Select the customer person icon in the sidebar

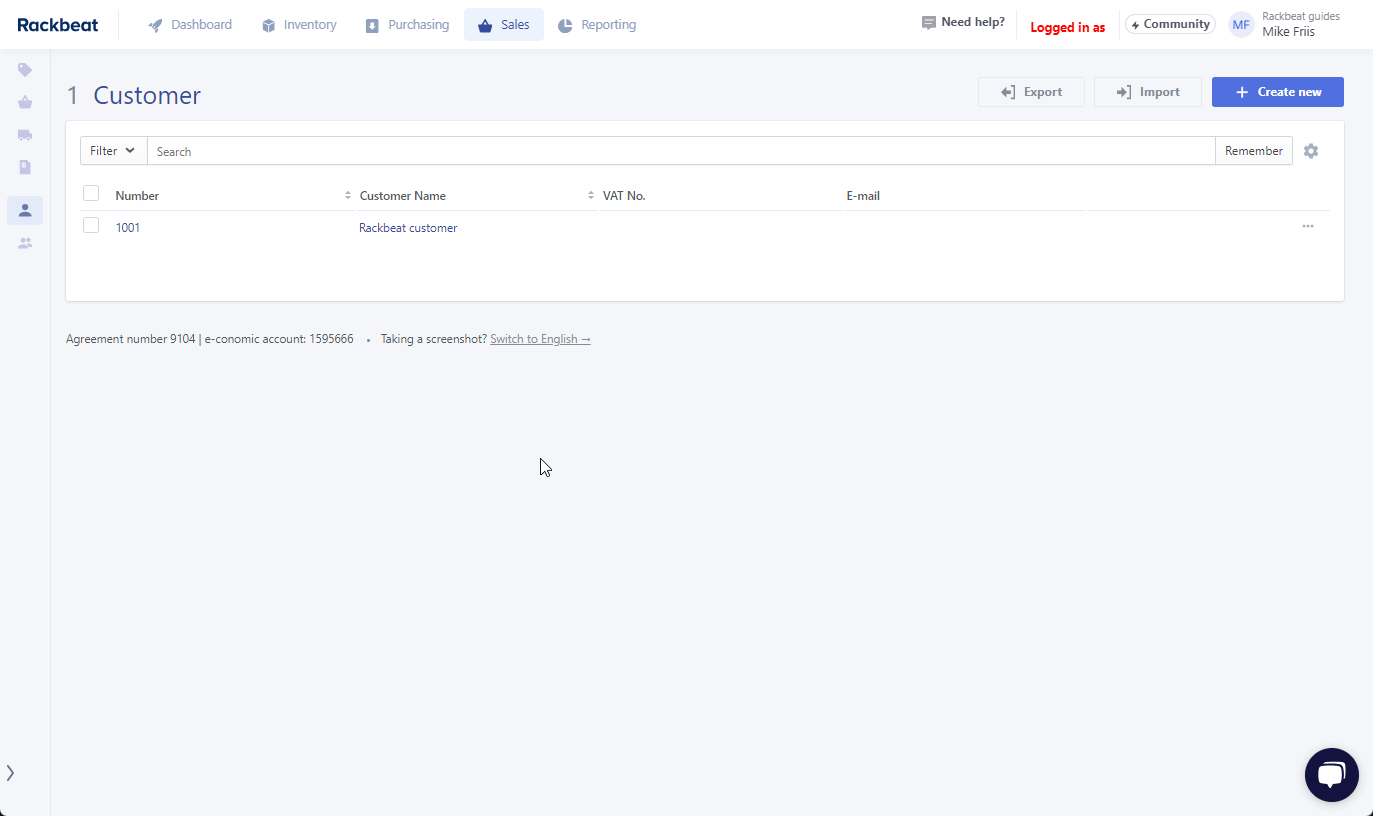click(x=24, y=210)
